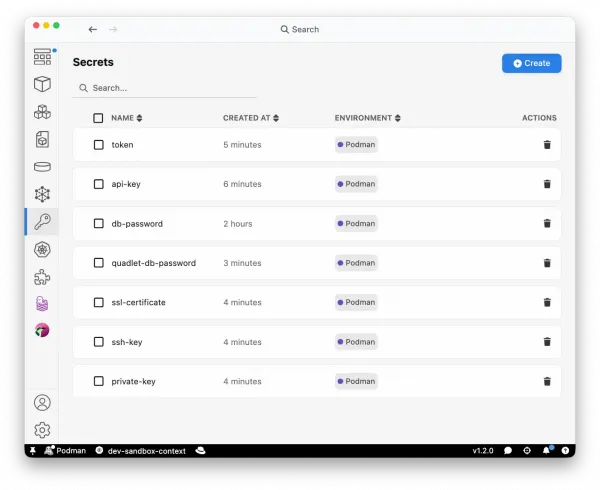Go back with the left arrow
The height and width of the screenshot is (490, 600).
93,29
